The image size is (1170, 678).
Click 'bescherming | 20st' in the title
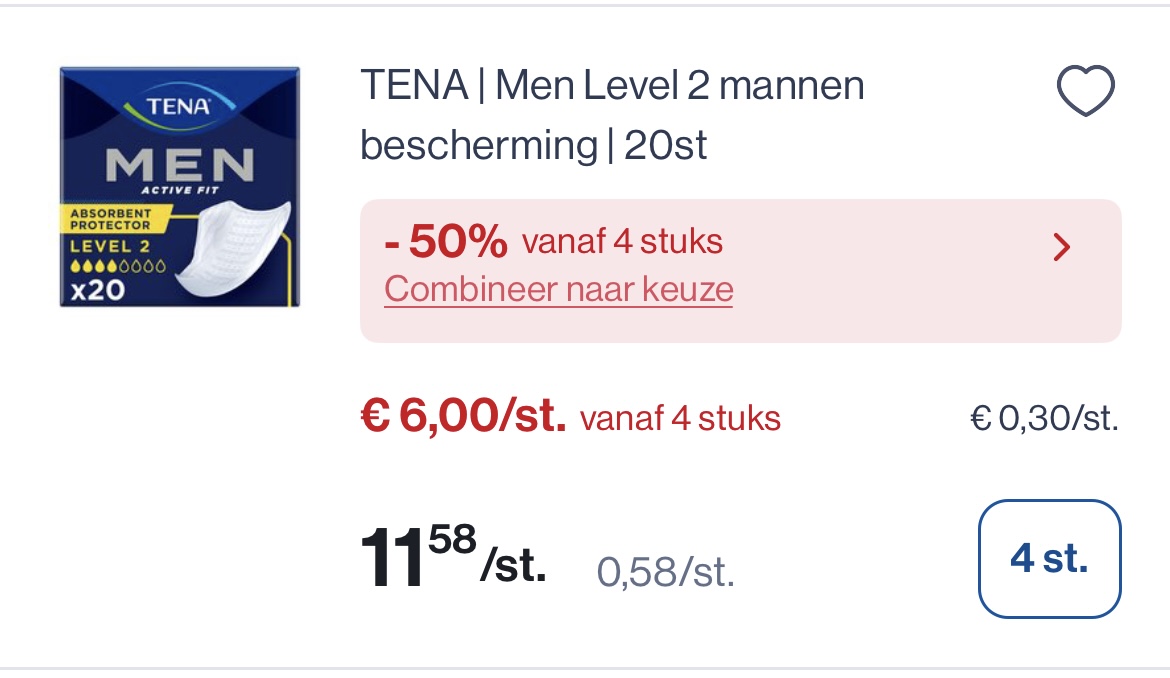pyautogui.click(x=533, y=144)
